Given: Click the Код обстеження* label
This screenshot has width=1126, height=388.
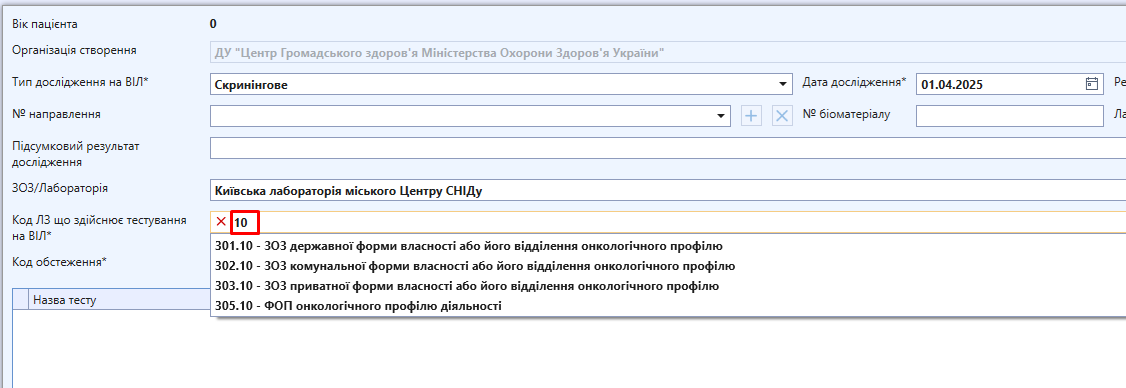Looking at the screenshot, I should 60,262.
